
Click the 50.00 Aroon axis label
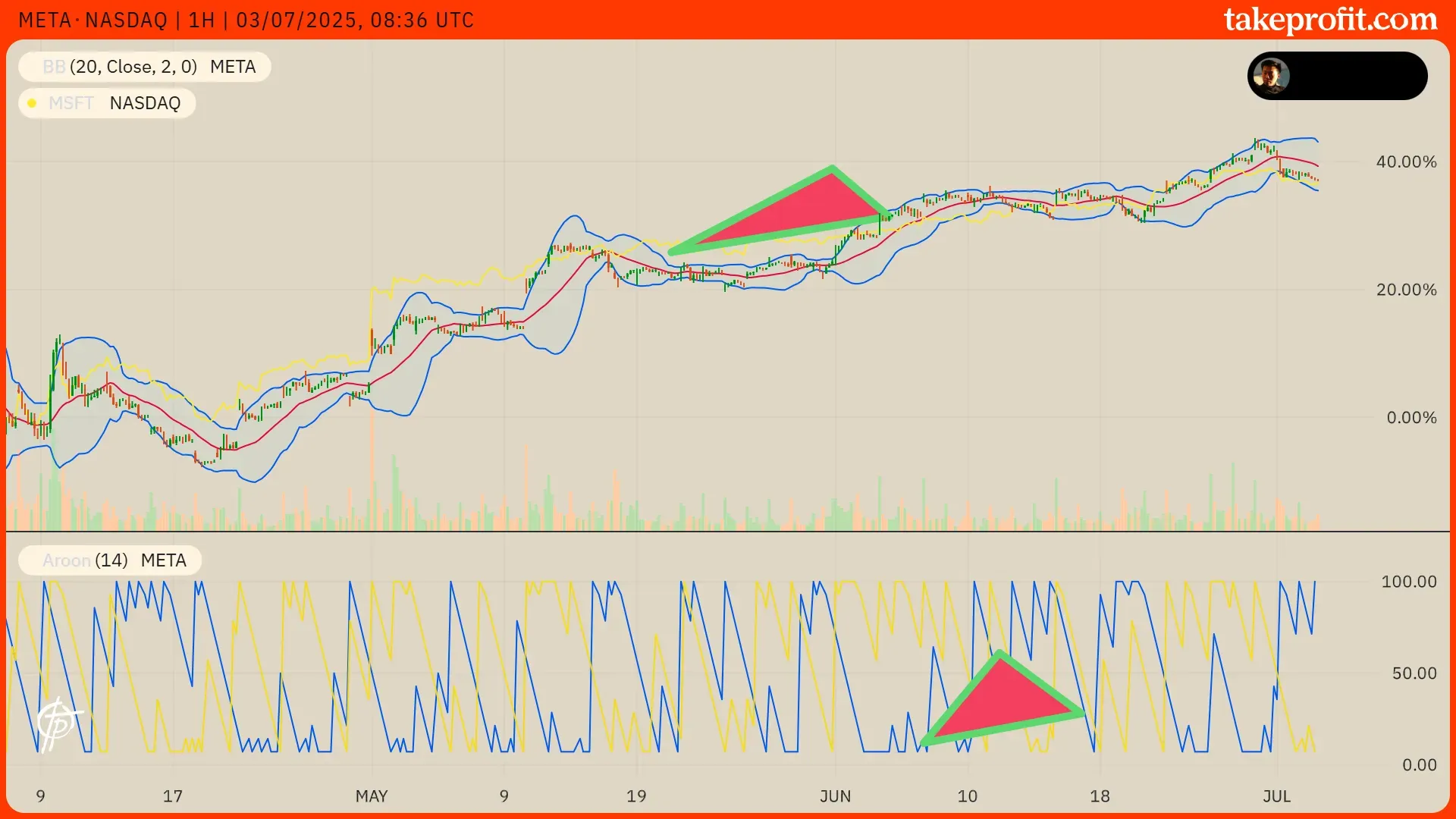pos(1414,673)
